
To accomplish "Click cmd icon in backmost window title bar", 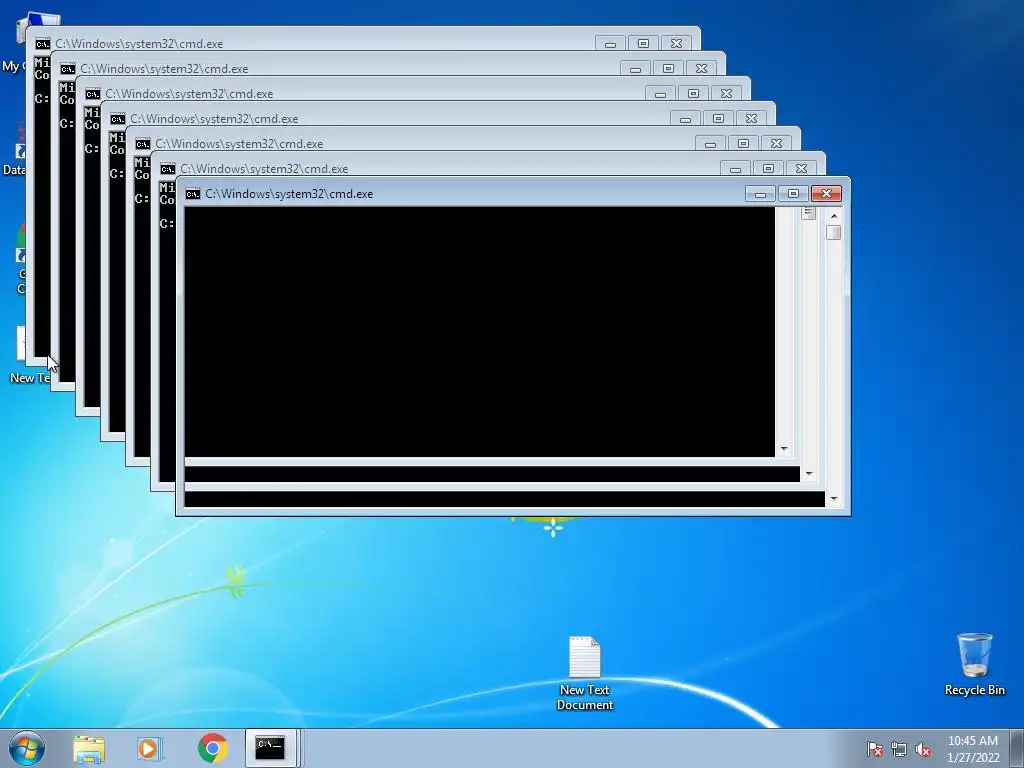I will pyautogui.click(x=42, y=44).
